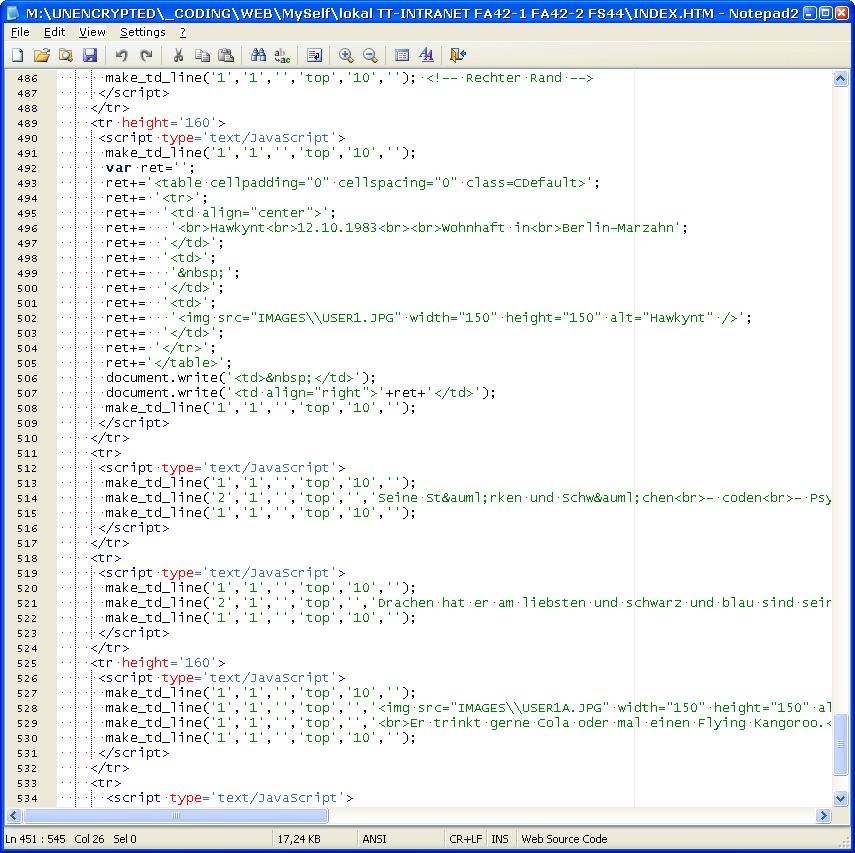This screenshot has height=853, width=855.
Task: Click 'cellpadding' on line 493
Action: [254, 183]
